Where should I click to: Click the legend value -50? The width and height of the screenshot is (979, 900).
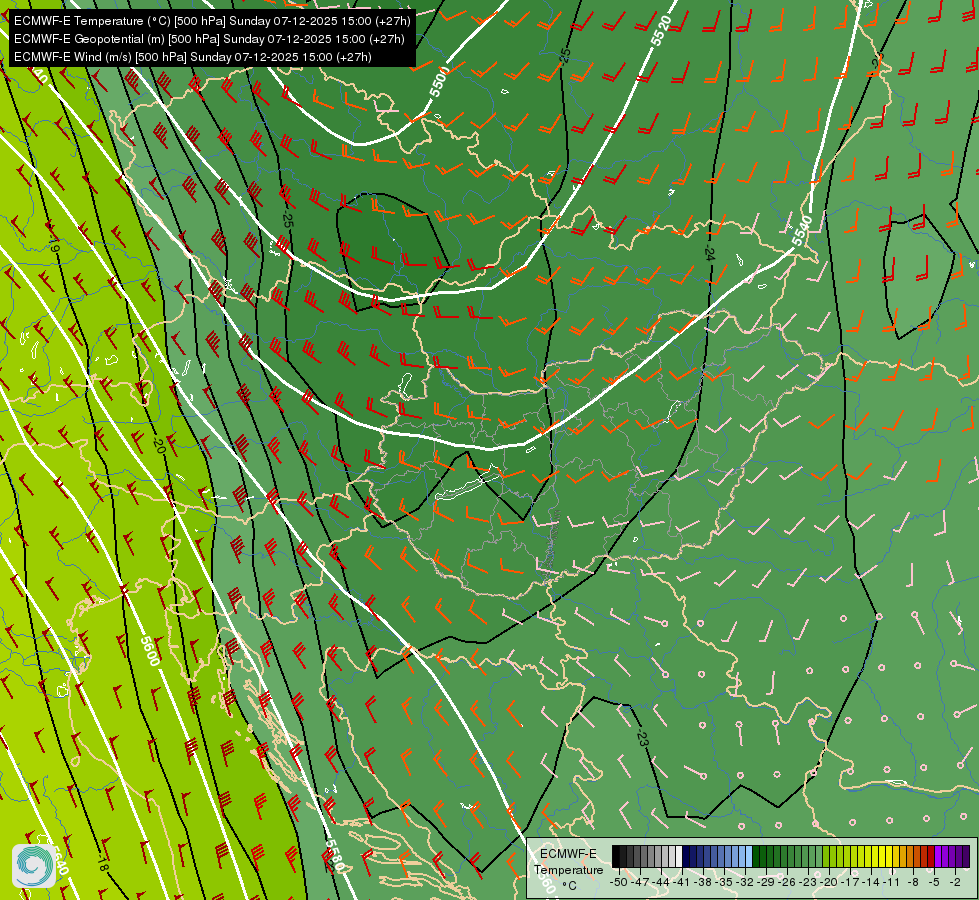point(619,882)
